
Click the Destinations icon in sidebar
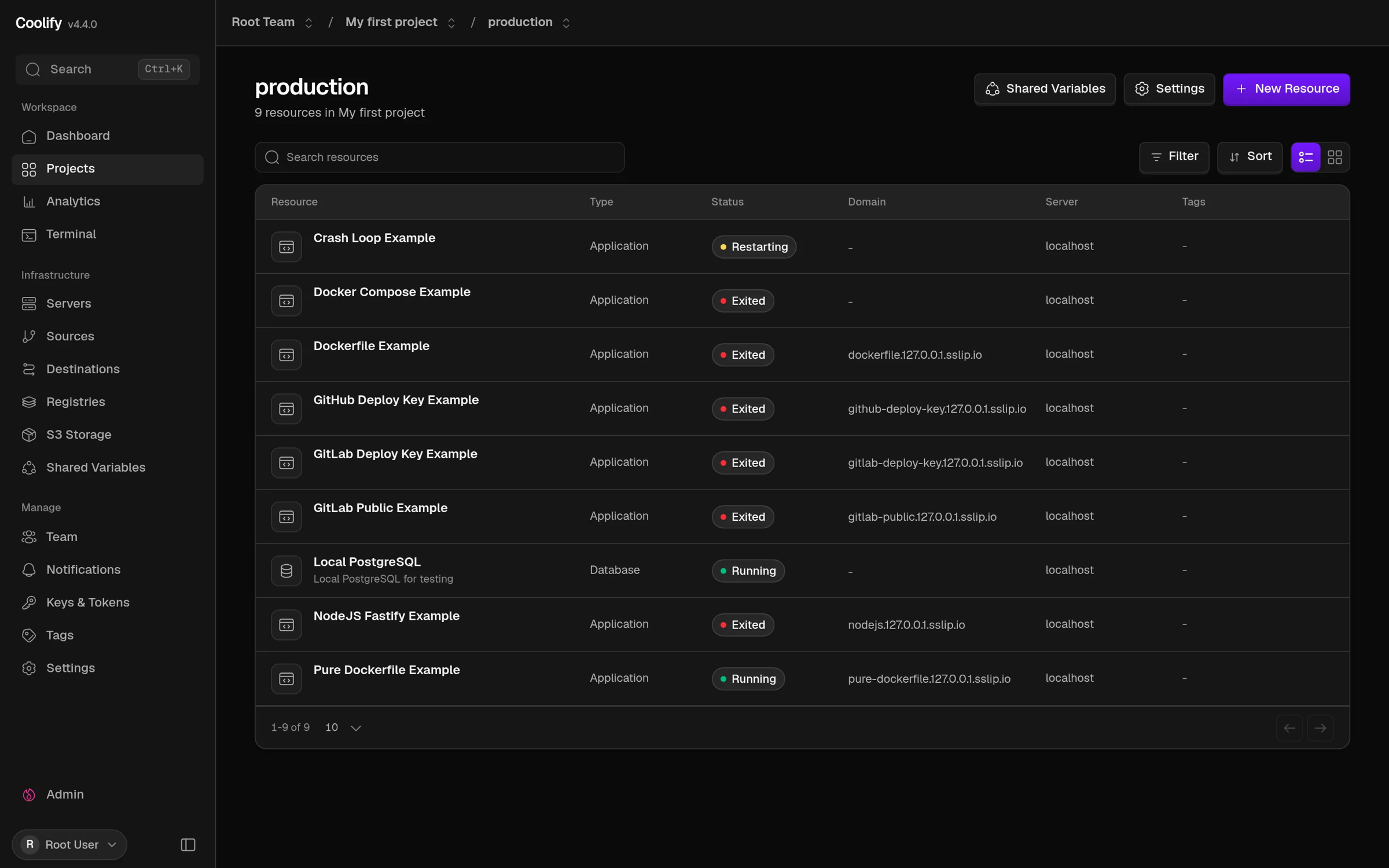click(29, 369)
